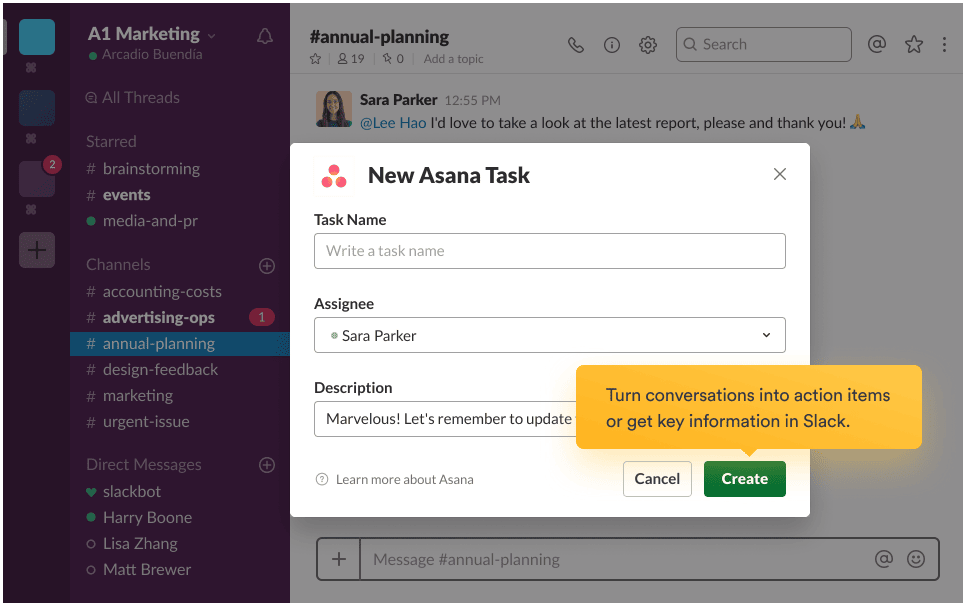Click Arcadio Buendía user status name
This screenshot has width=966, height=606.
(152, 54)
